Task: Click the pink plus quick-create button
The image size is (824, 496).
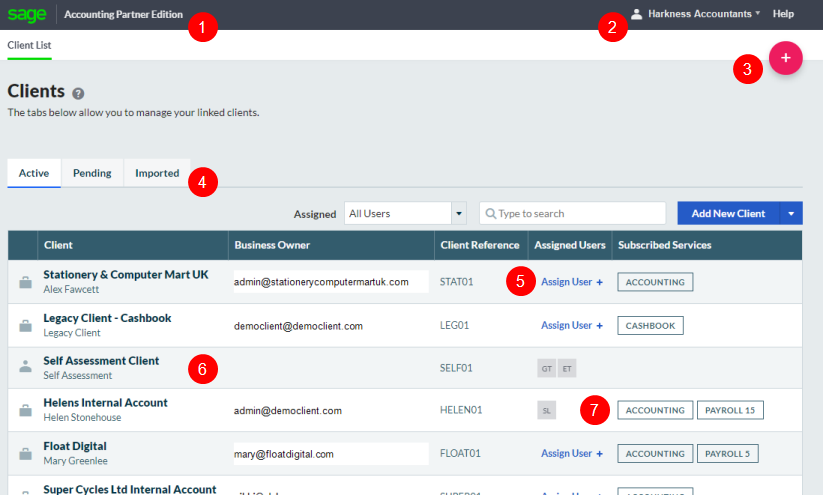Action: point(785,58)
